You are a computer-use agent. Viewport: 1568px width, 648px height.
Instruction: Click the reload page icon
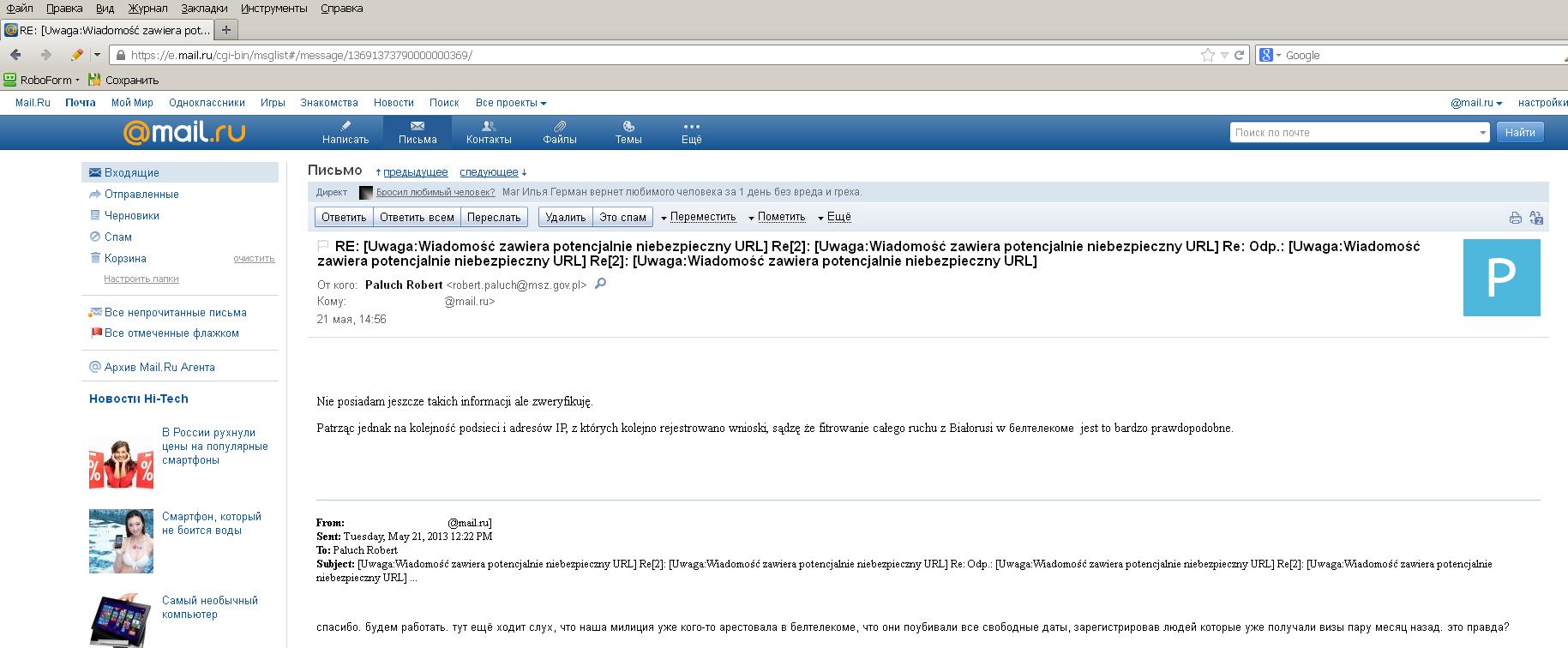(x=1239, y=55)
